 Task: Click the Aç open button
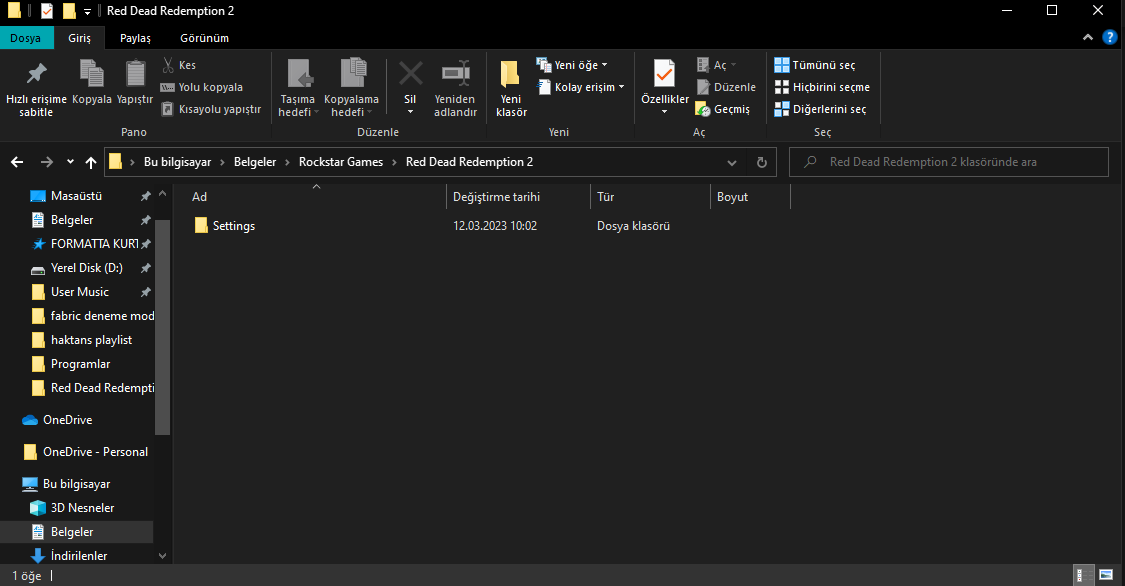point(716,65)
